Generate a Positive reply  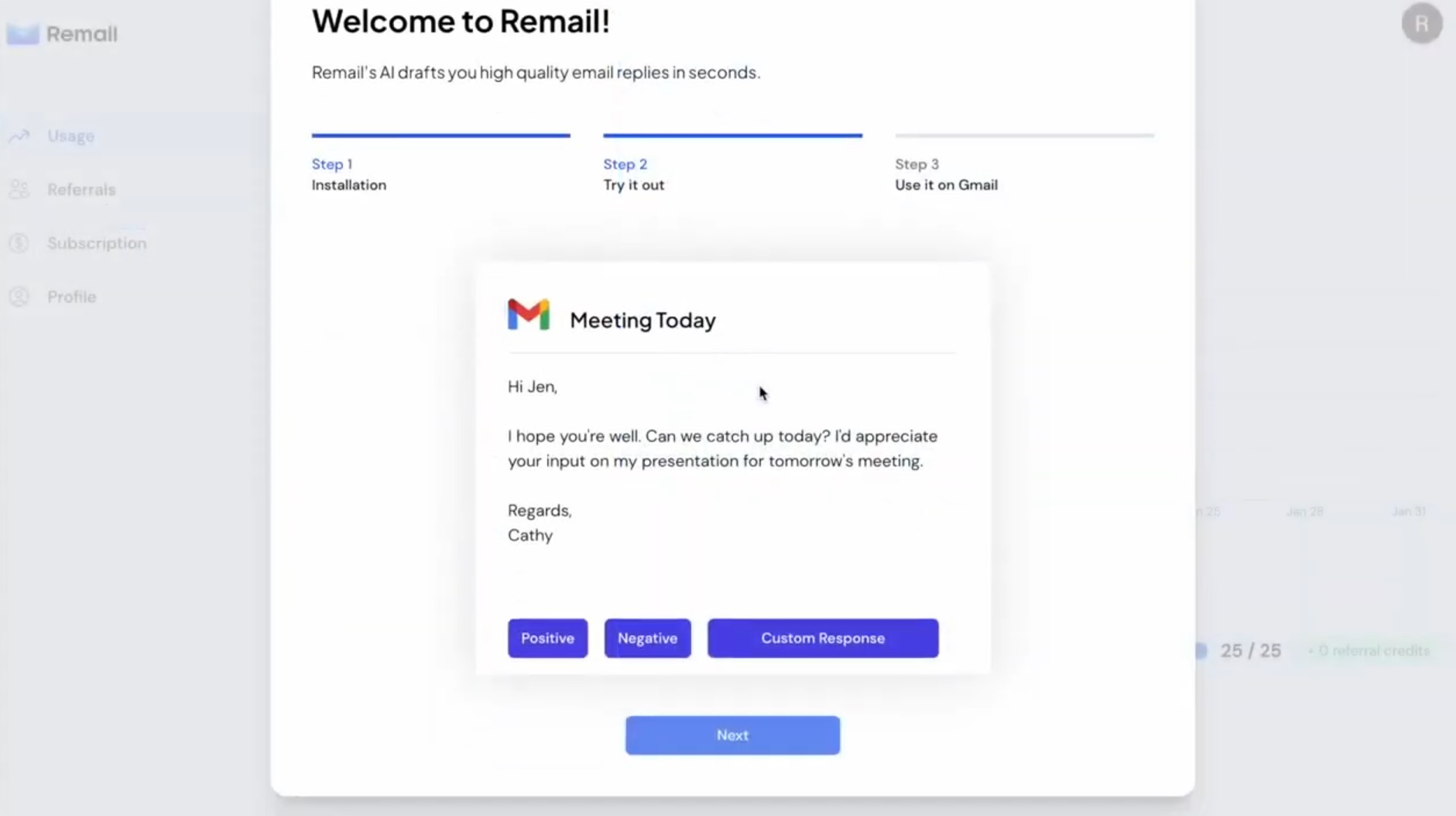pyautogui.click(x=548, y=638)
